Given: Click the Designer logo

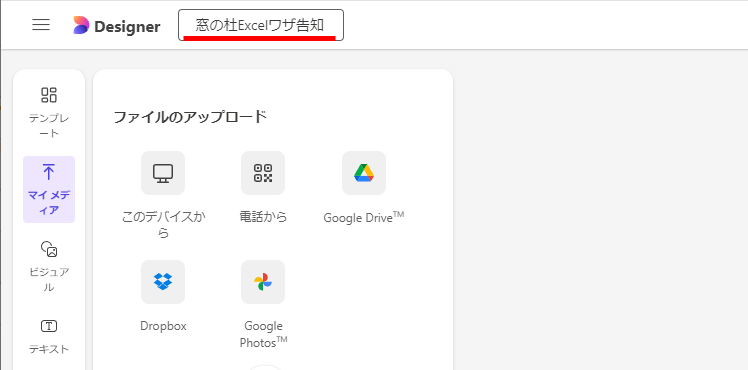Looking at the screenshot, I should point(81,25).
